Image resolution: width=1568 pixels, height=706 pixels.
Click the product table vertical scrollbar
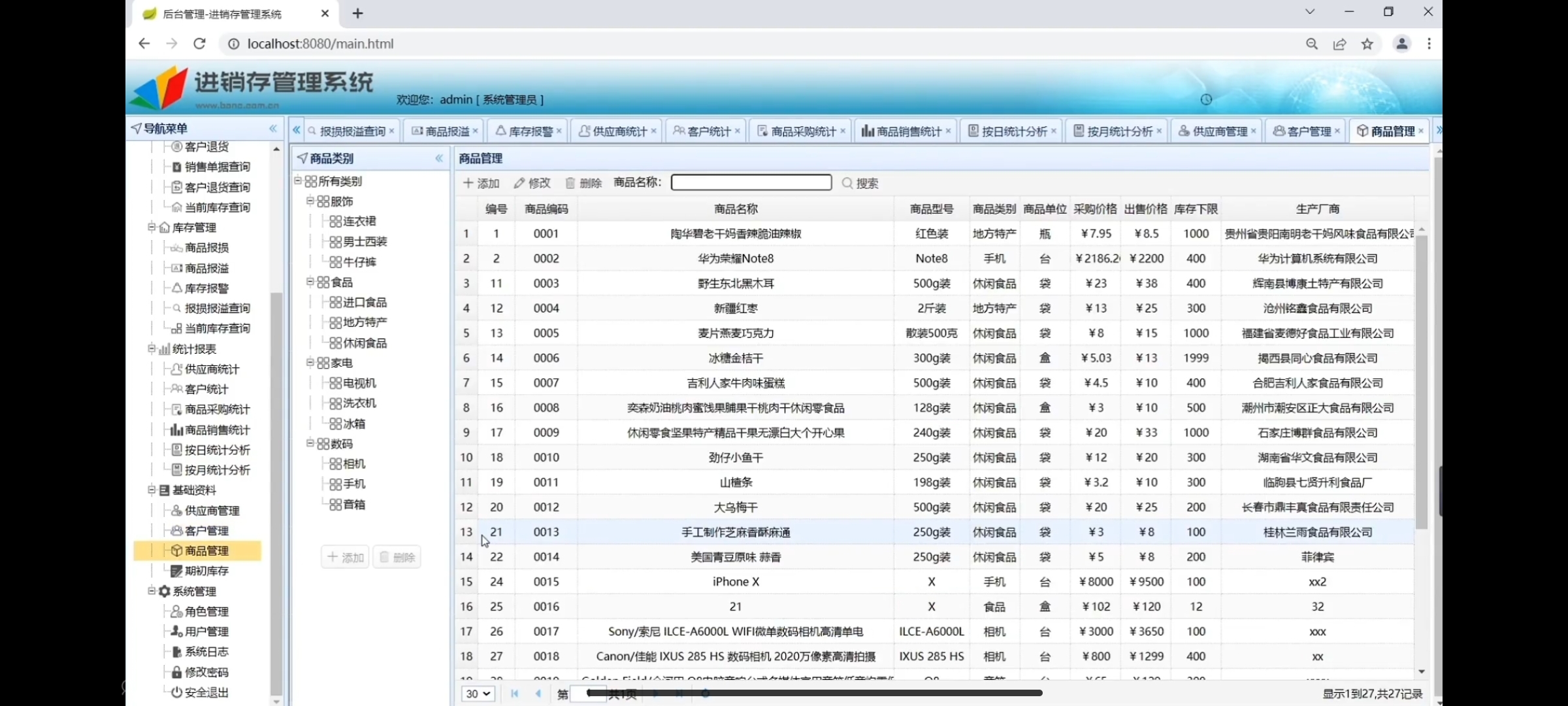pyautogui.click(x=1422, y=382)
